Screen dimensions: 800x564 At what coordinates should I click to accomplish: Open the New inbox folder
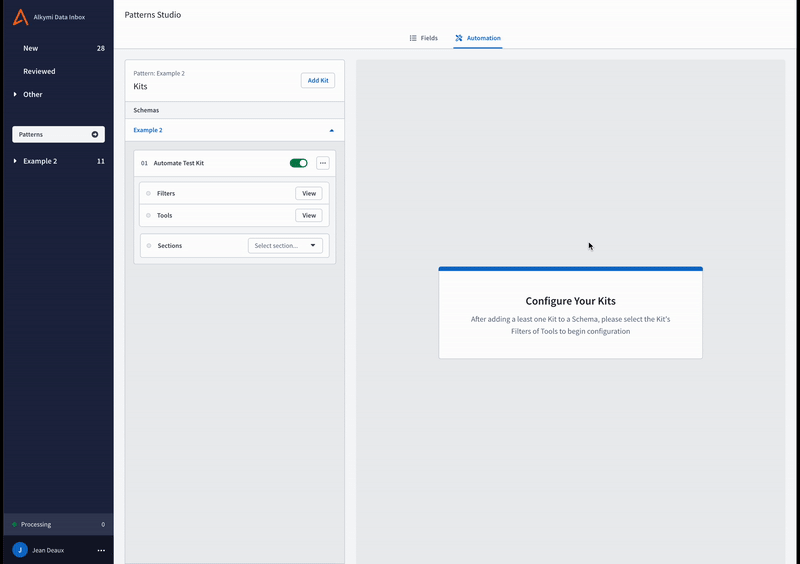coord(31,48)
